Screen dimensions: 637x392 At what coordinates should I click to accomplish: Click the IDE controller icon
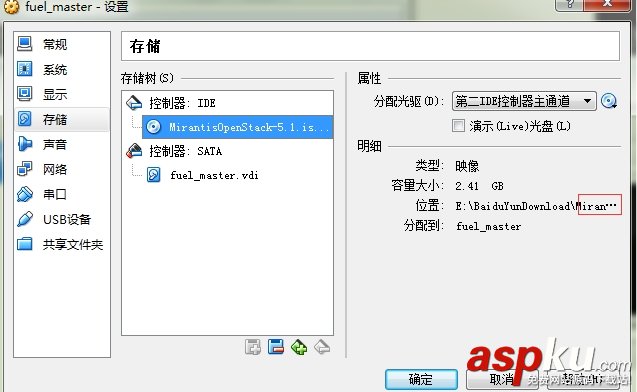(x=134, y=103)
